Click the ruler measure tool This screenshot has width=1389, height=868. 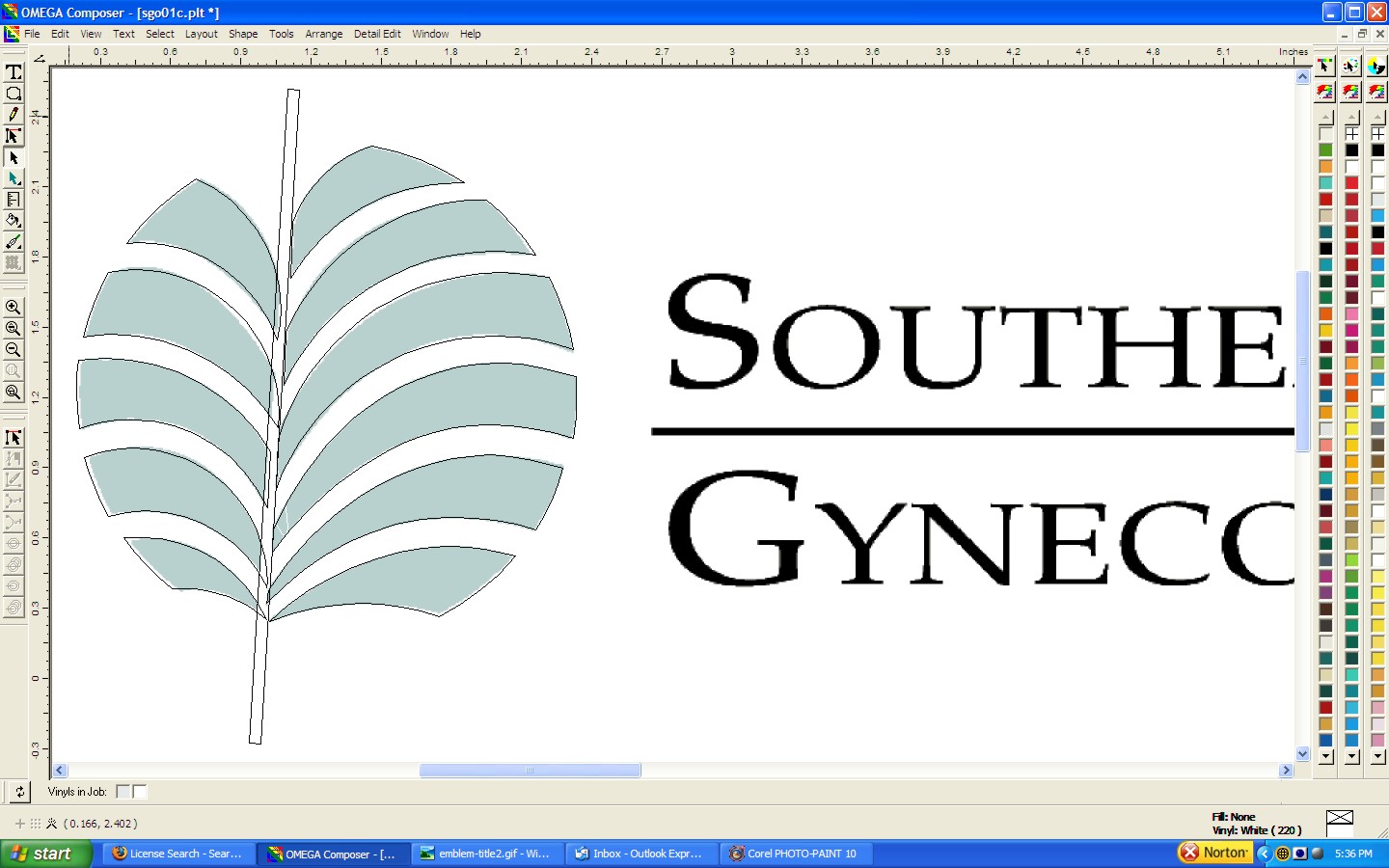point(14,200)
